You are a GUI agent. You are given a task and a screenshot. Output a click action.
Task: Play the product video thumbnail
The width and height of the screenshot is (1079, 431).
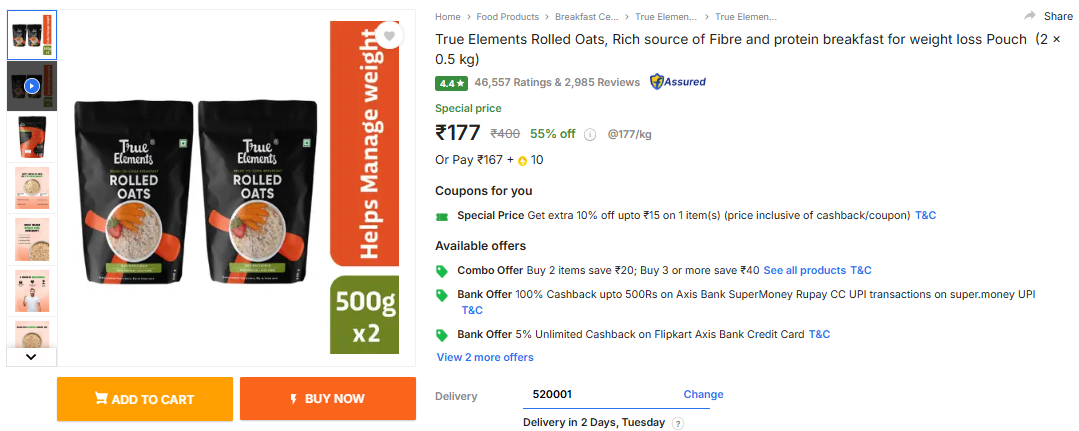point(32,86)
